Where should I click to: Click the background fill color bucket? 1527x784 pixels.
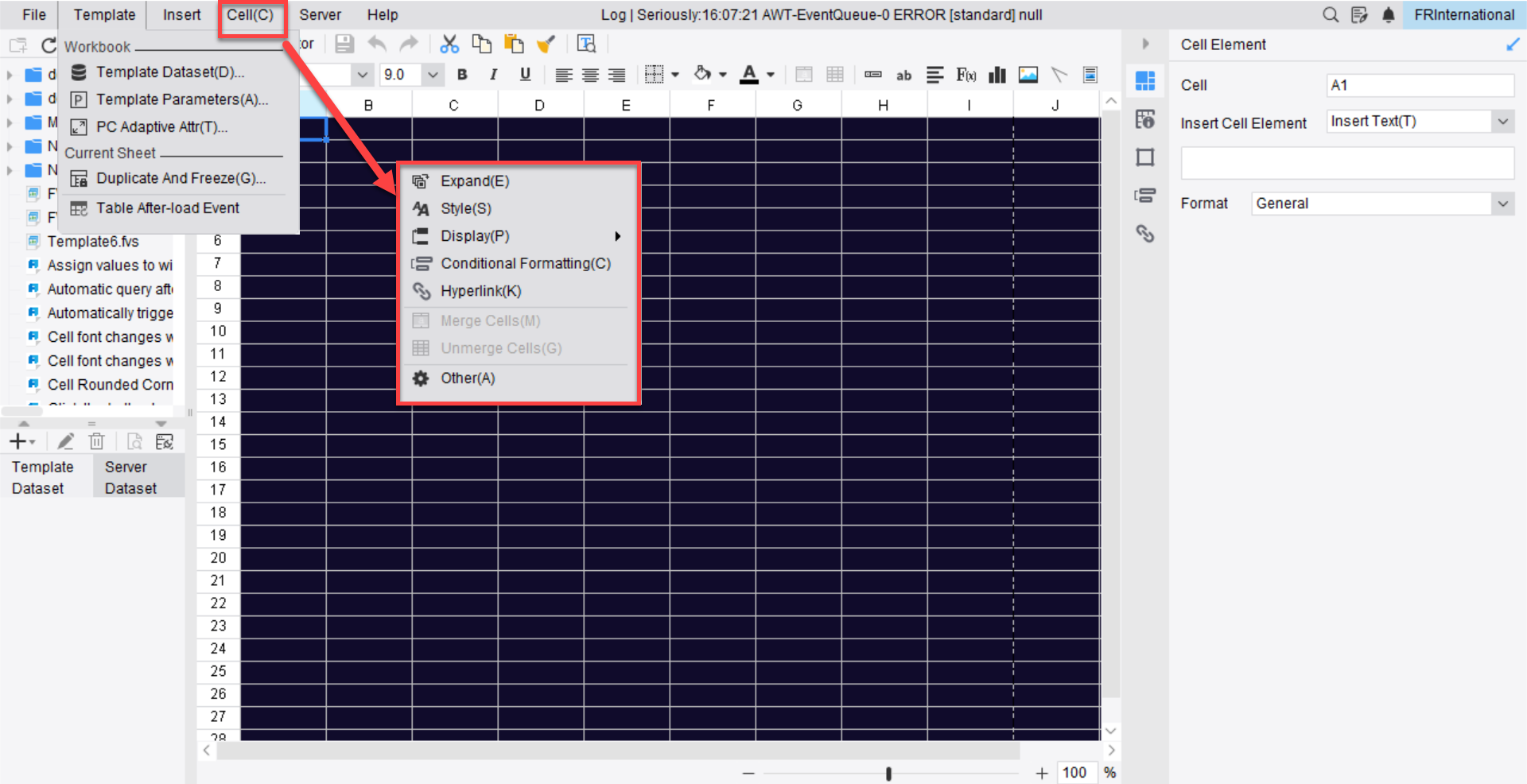click(x=702, y=75)
